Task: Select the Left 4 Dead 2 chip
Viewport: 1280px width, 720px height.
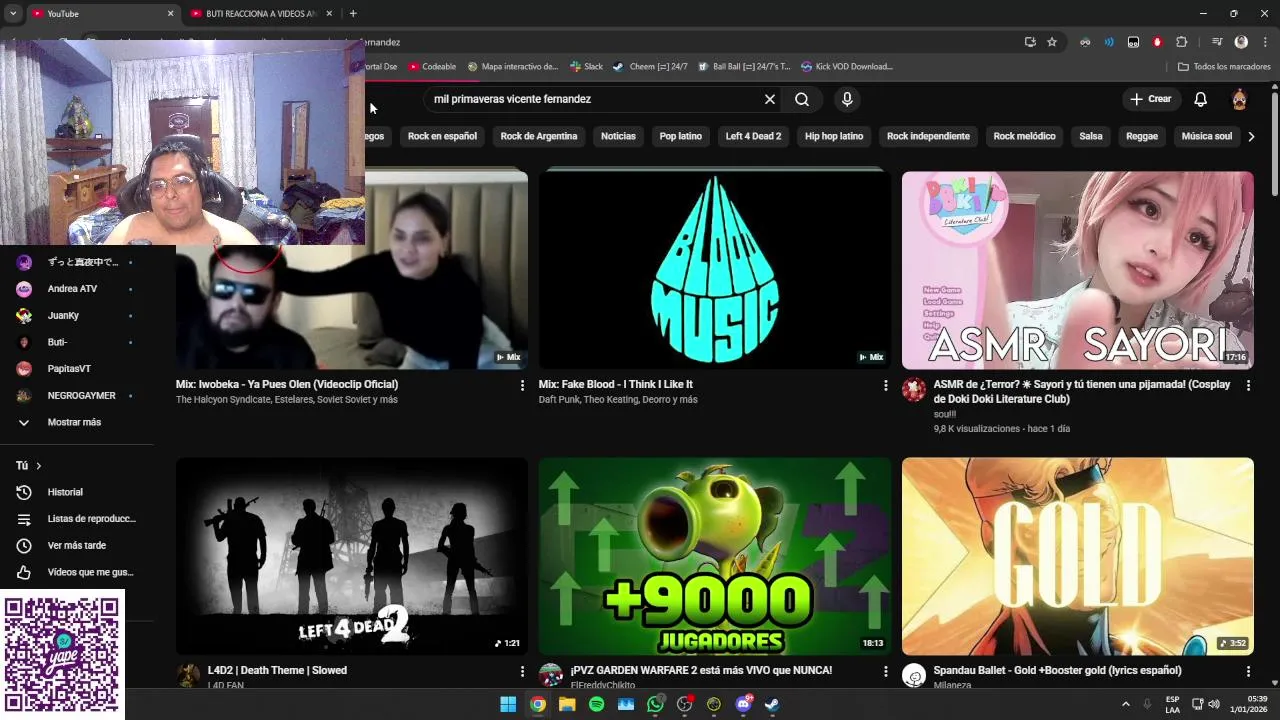Action: pos(753,136)
